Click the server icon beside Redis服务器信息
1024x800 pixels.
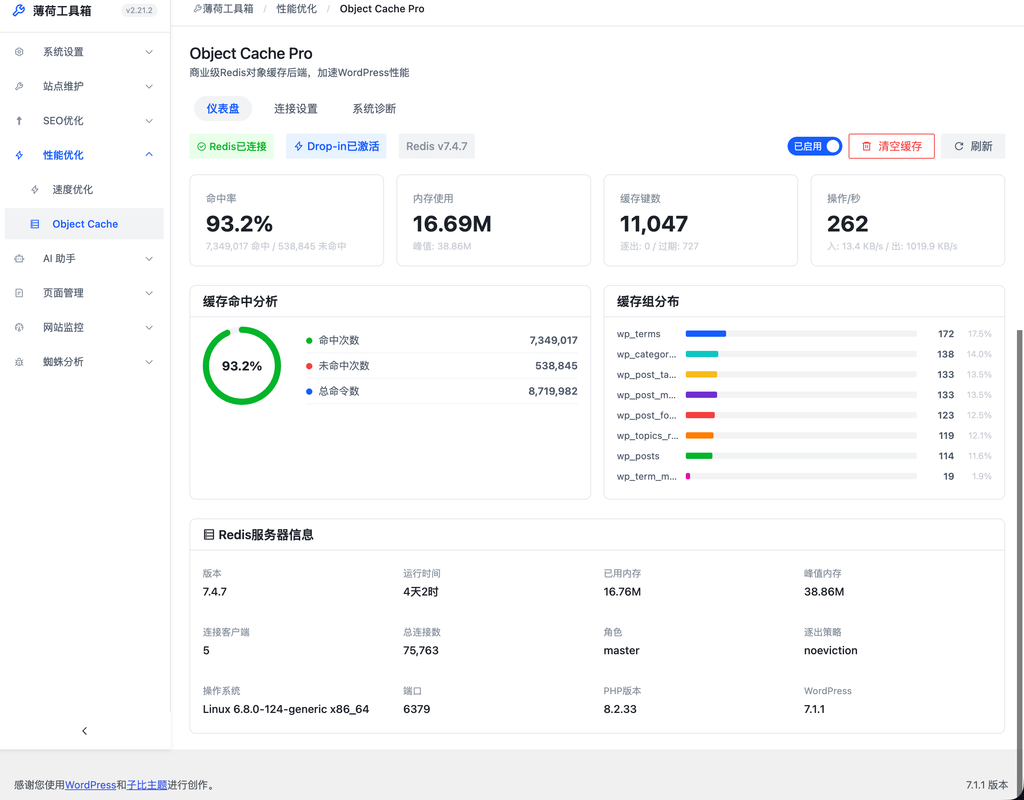click(209, 535)
